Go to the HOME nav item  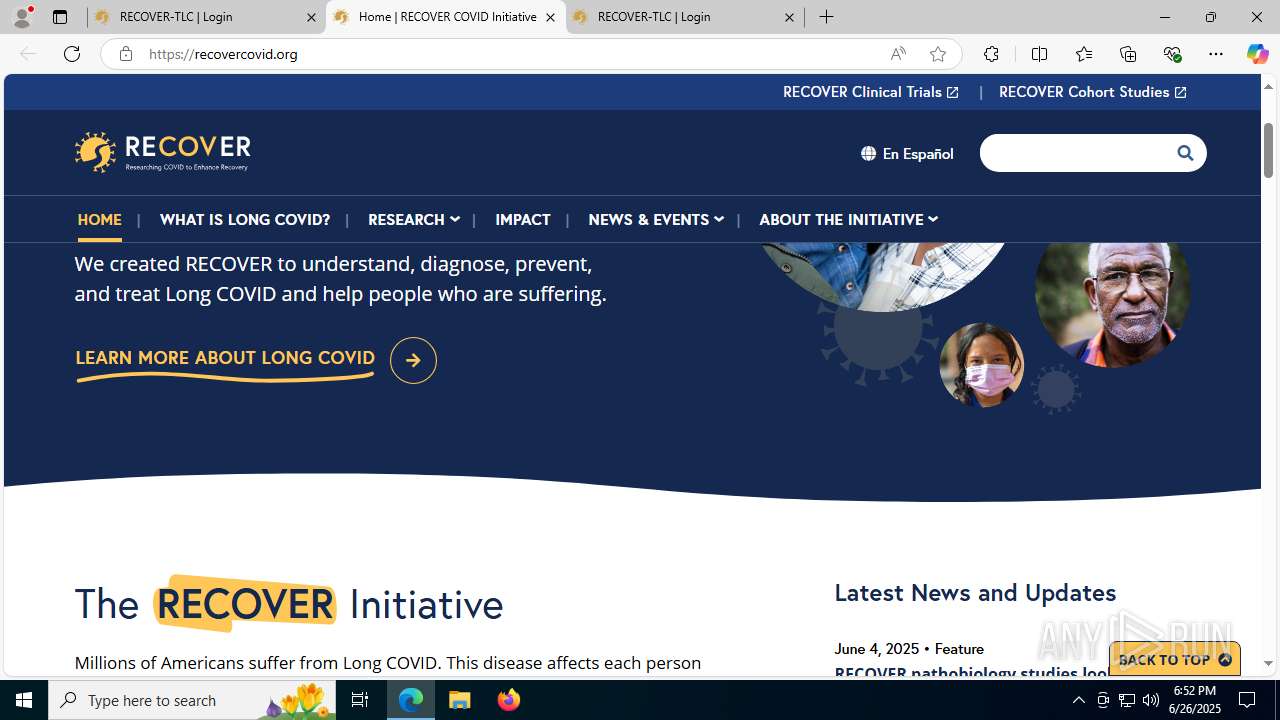[100, 220]
